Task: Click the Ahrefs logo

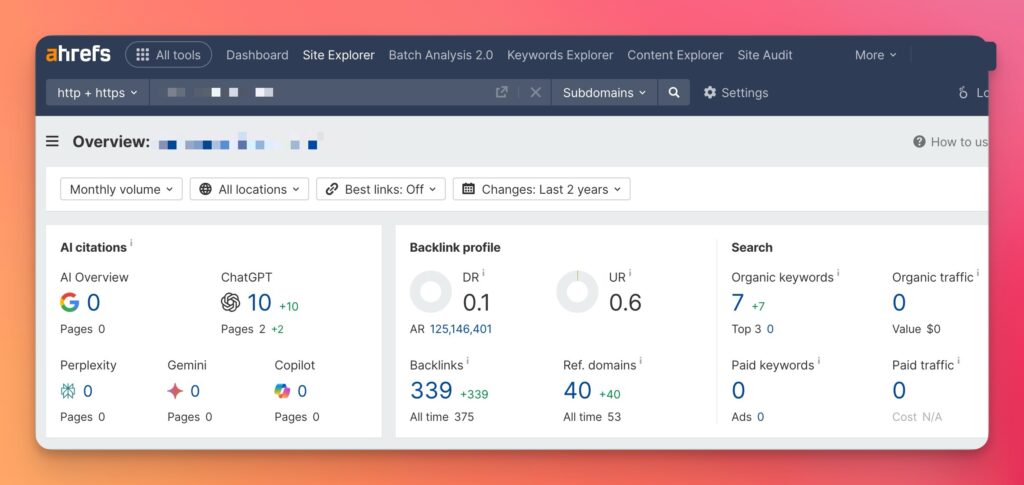Action: pos(78,54)
